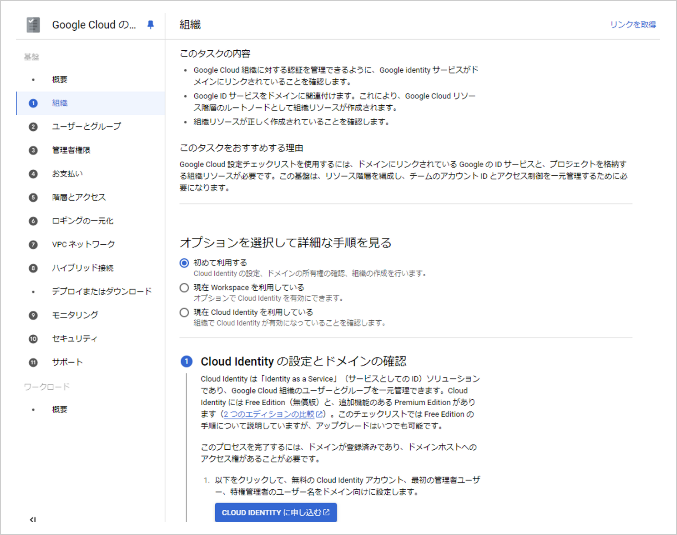Screen dimensions: 677x535
Task: Open 概要 under the ワークロード section
Action: (x=60, y=409)
